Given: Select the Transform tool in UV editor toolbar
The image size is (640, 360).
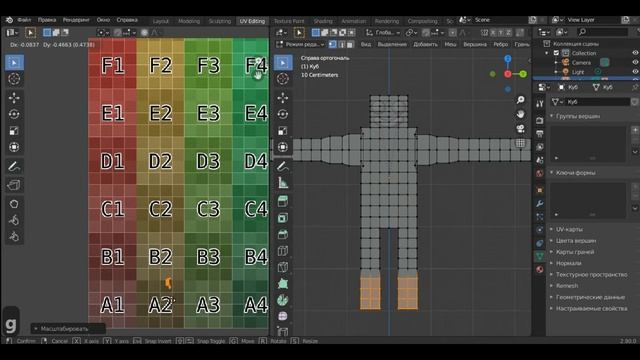Looking at the screenshot, I should coord(14,147).
